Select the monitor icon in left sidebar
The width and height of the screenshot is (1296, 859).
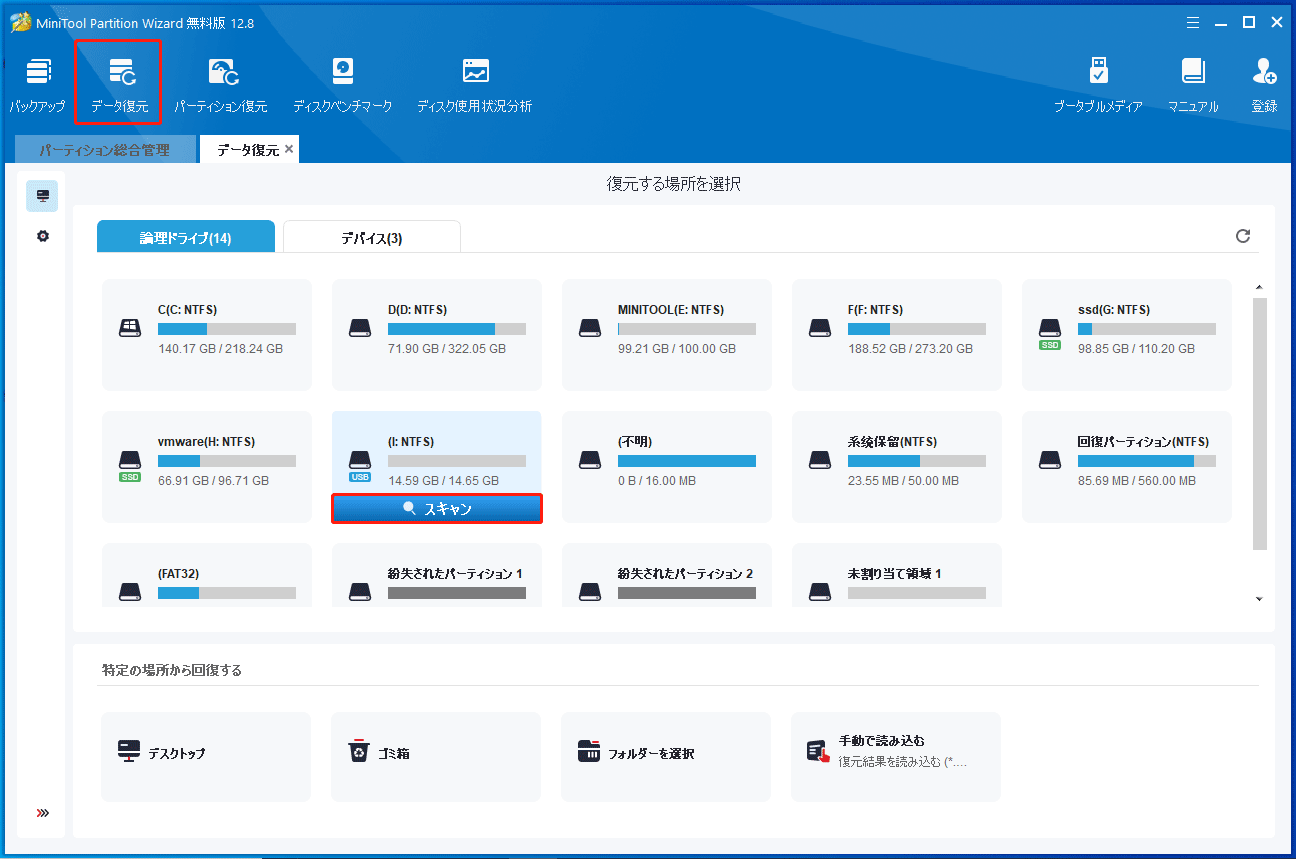pos(42,196)
